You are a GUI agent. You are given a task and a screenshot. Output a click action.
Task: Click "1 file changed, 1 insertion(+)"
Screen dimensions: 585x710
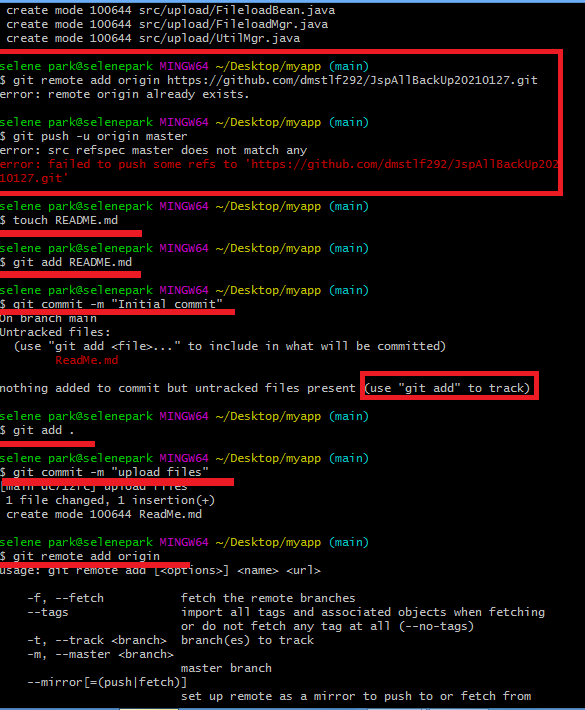[110, 500]
